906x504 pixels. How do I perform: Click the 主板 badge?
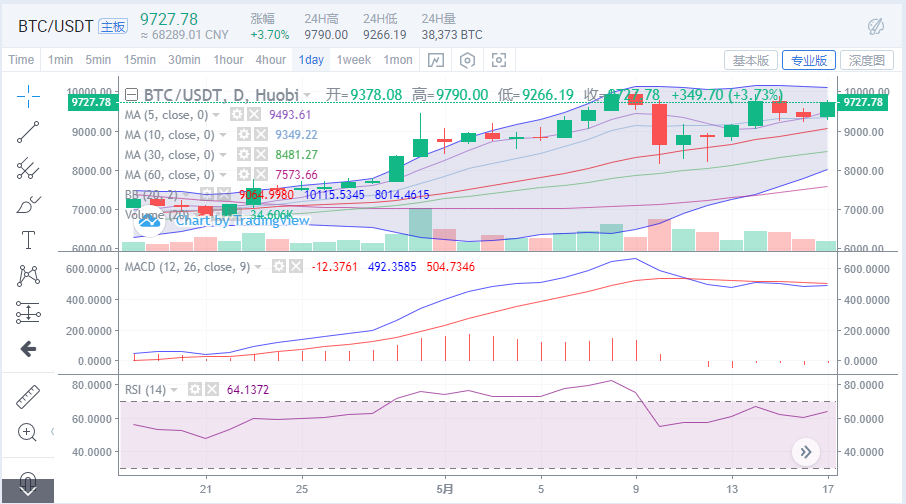pos(113,27)
